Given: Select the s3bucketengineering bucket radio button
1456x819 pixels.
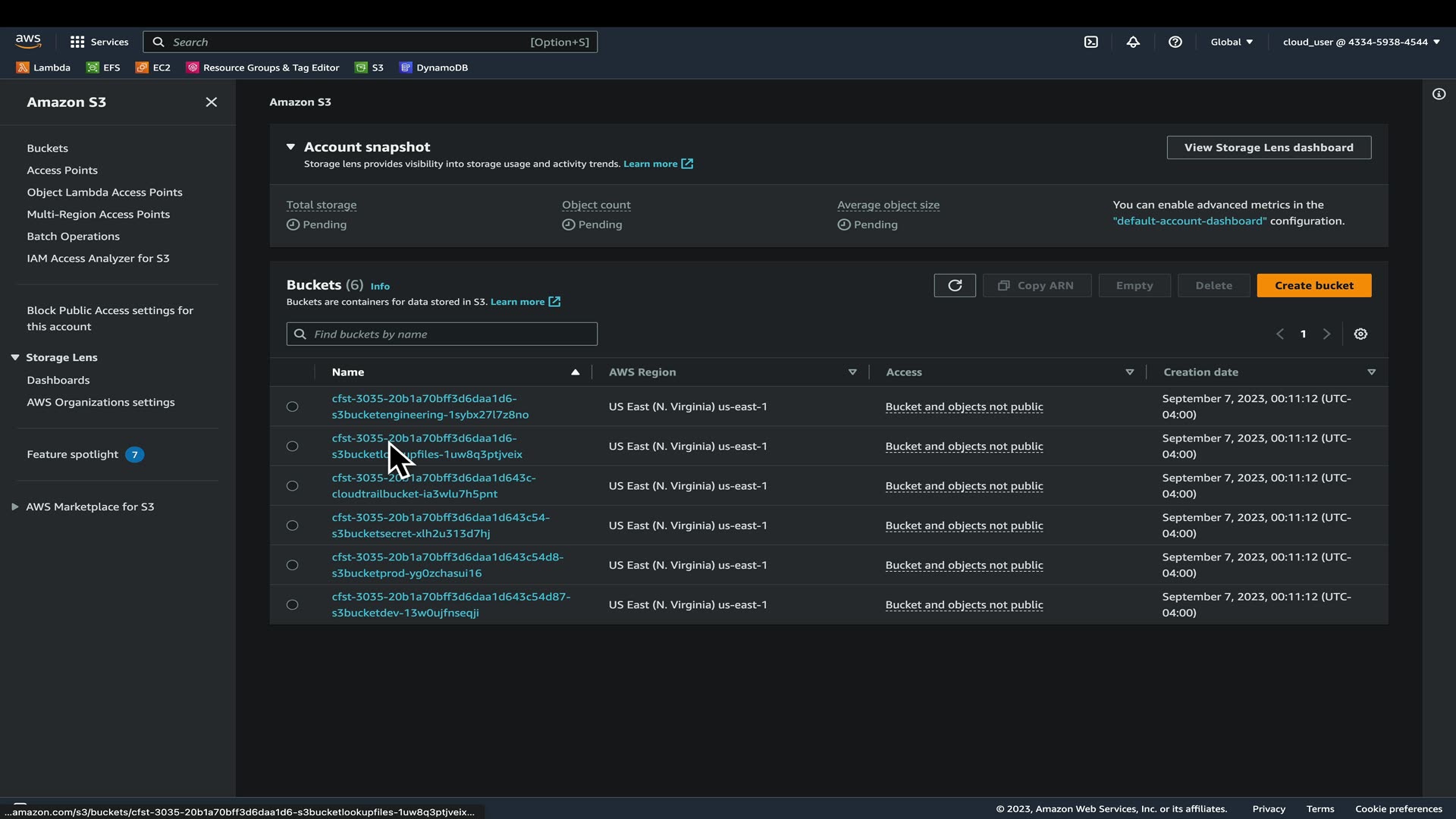Looking at the screenshot, I should pyautogui.click(x=292, y=407).
